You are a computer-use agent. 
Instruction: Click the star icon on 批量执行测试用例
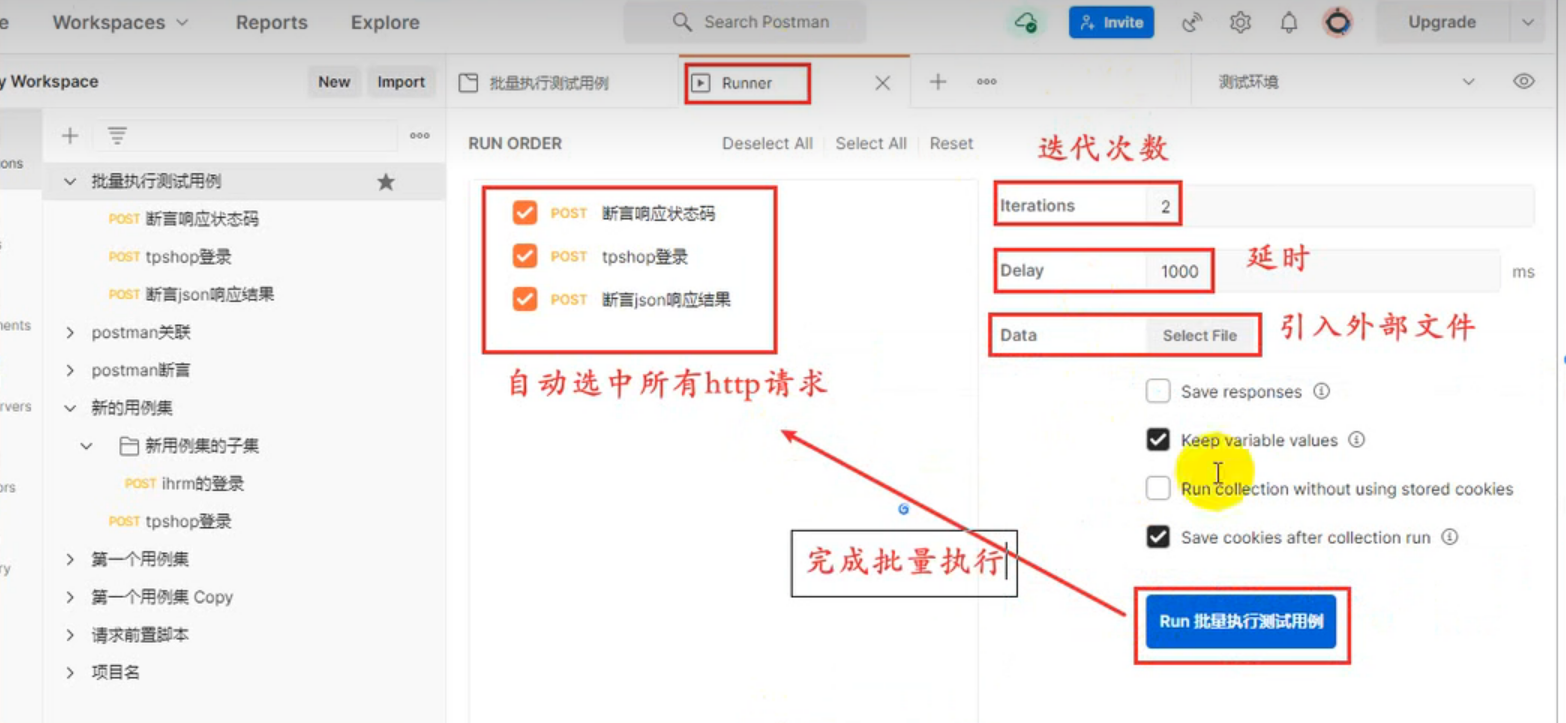(x=386, y=182)
